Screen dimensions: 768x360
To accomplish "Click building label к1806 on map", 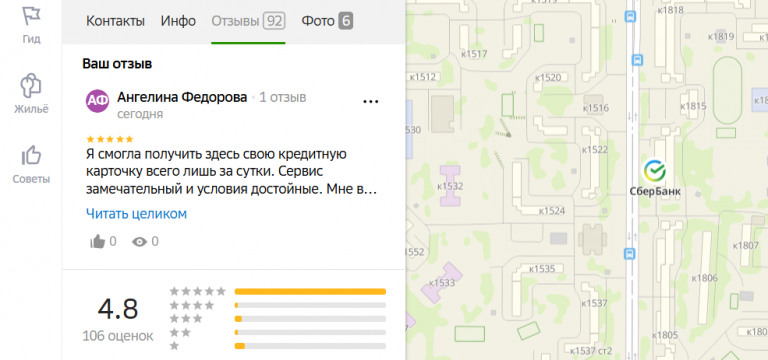I will point(704,278).
